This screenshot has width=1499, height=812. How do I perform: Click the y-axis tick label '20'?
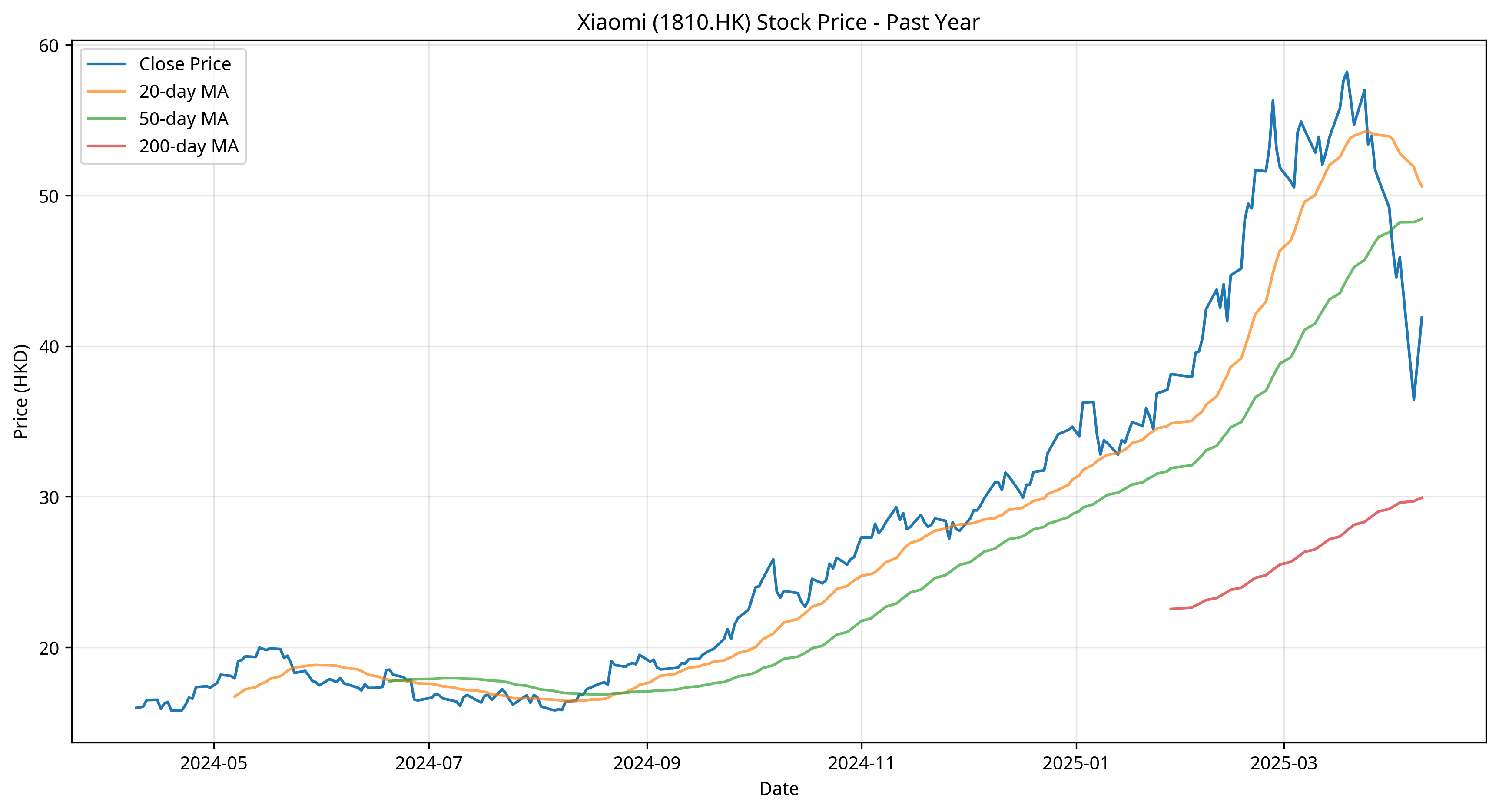tap(49, 649)
